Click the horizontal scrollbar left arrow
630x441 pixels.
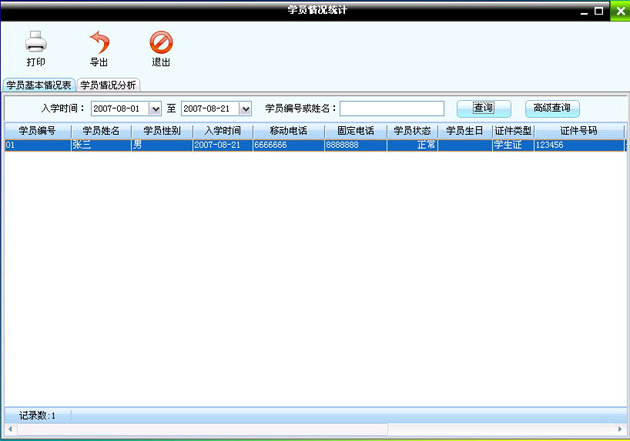11,429
